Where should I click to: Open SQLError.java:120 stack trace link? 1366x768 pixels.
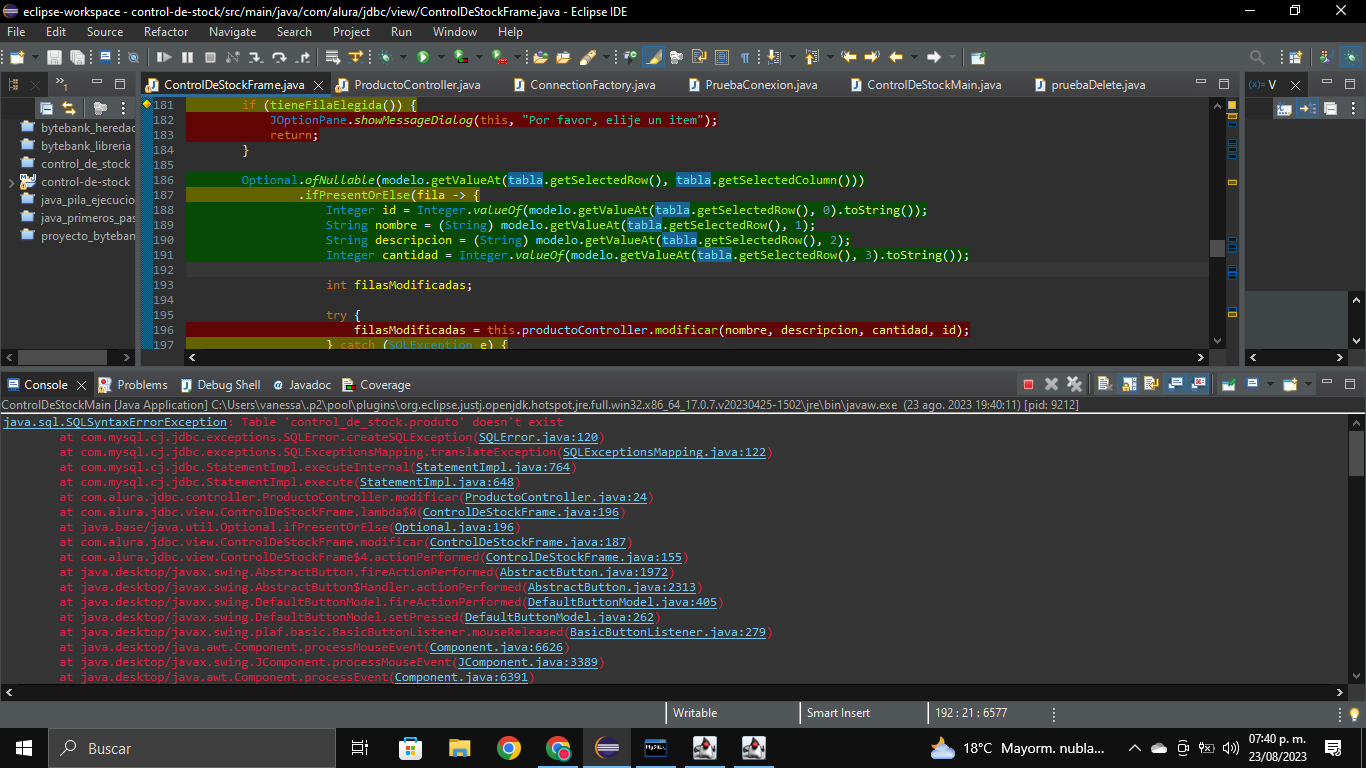[538, 437]
